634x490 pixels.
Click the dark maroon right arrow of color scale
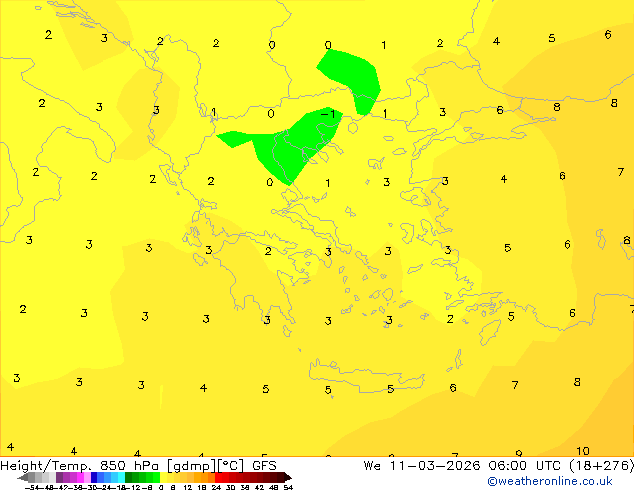click(x=288, y=477)
